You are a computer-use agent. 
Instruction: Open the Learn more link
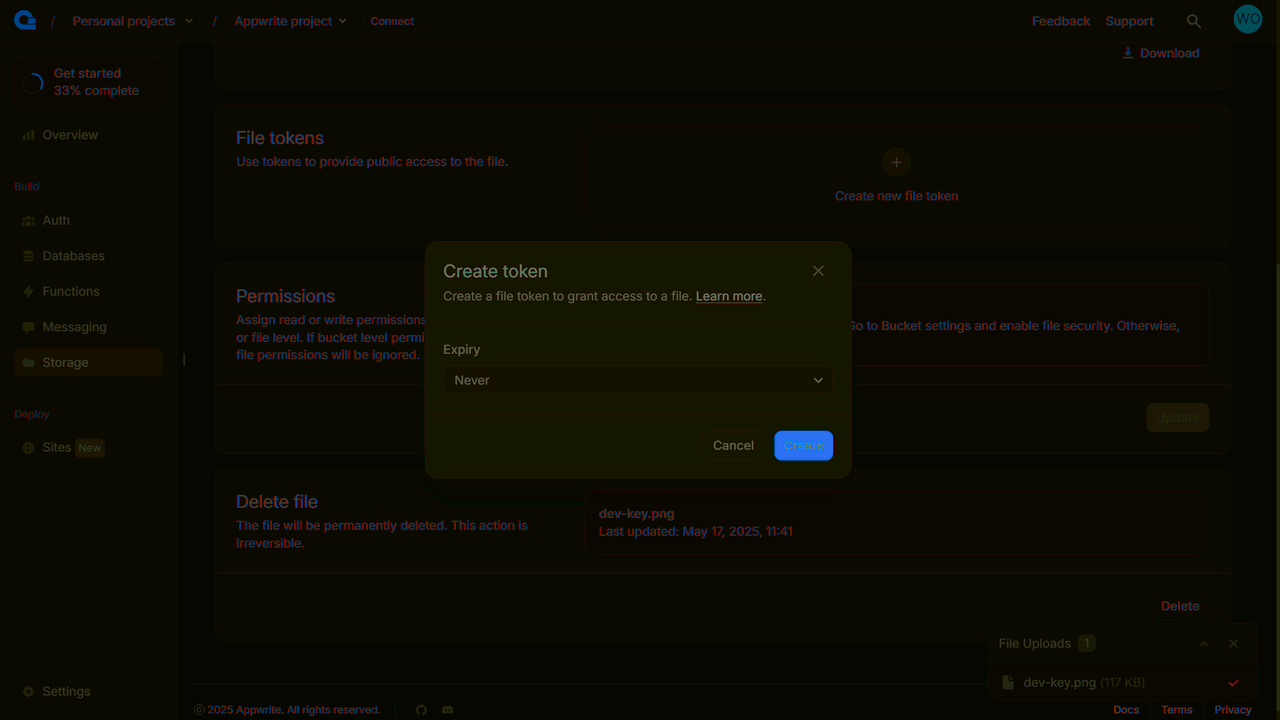point(728,296)
